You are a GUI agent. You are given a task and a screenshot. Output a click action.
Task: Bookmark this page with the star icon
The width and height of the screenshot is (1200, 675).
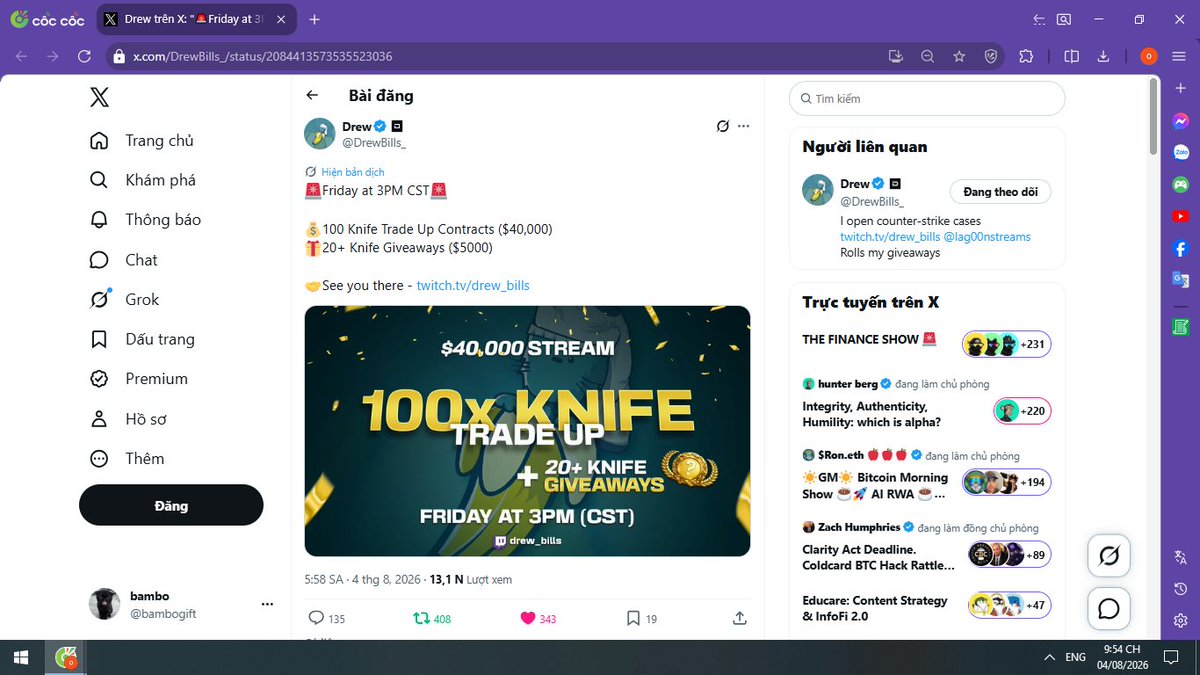(x=959, y=57)
